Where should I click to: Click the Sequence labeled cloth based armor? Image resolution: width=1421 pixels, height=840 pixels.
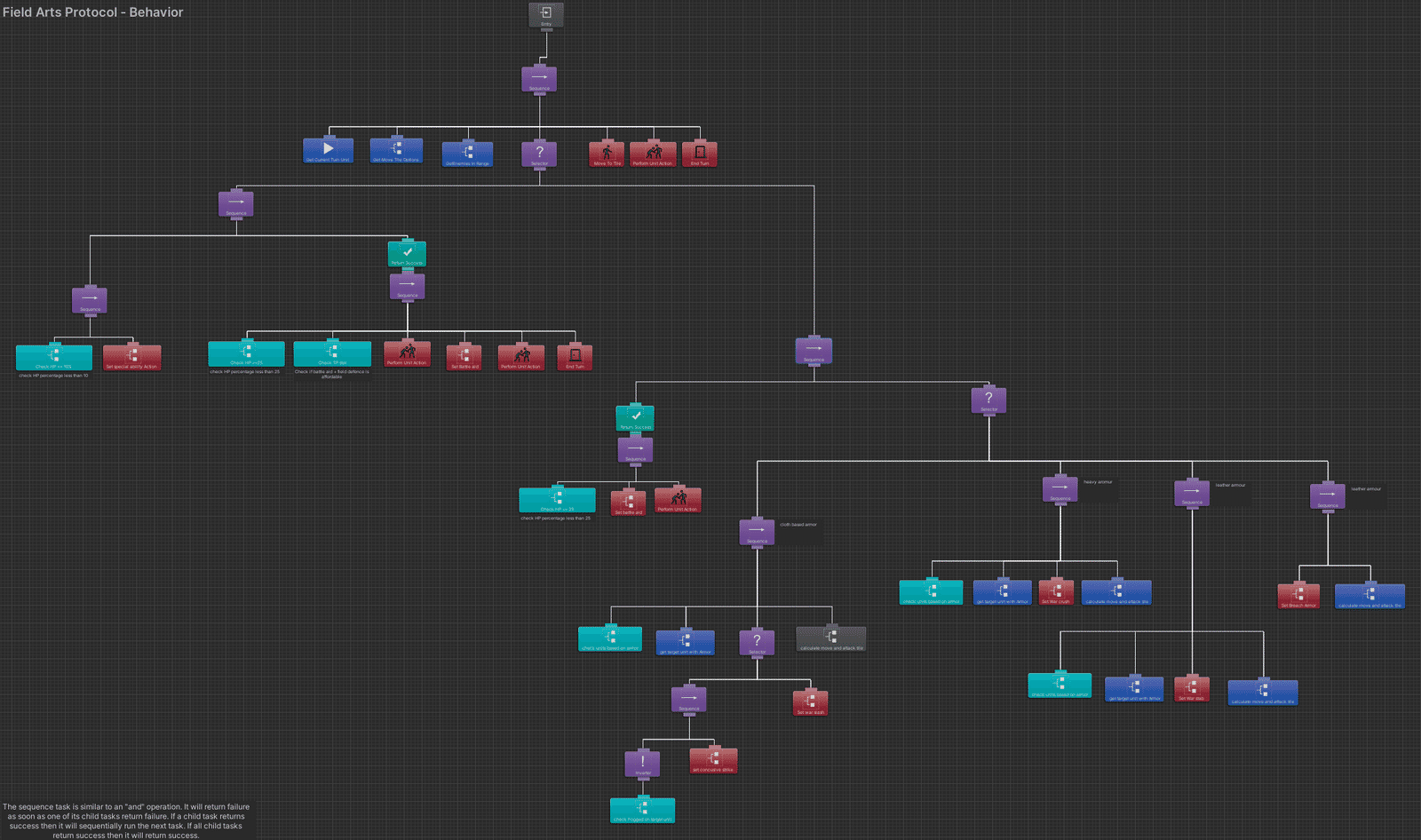(757, 532)
